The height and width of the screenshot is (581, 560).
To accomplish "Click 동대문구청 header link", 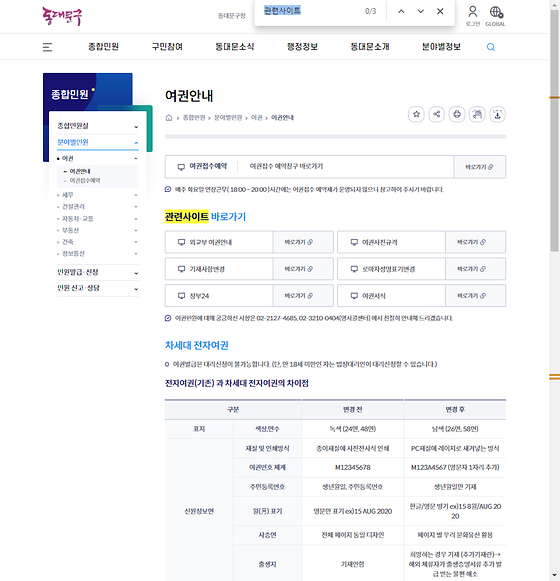I will tap(232, 16).
